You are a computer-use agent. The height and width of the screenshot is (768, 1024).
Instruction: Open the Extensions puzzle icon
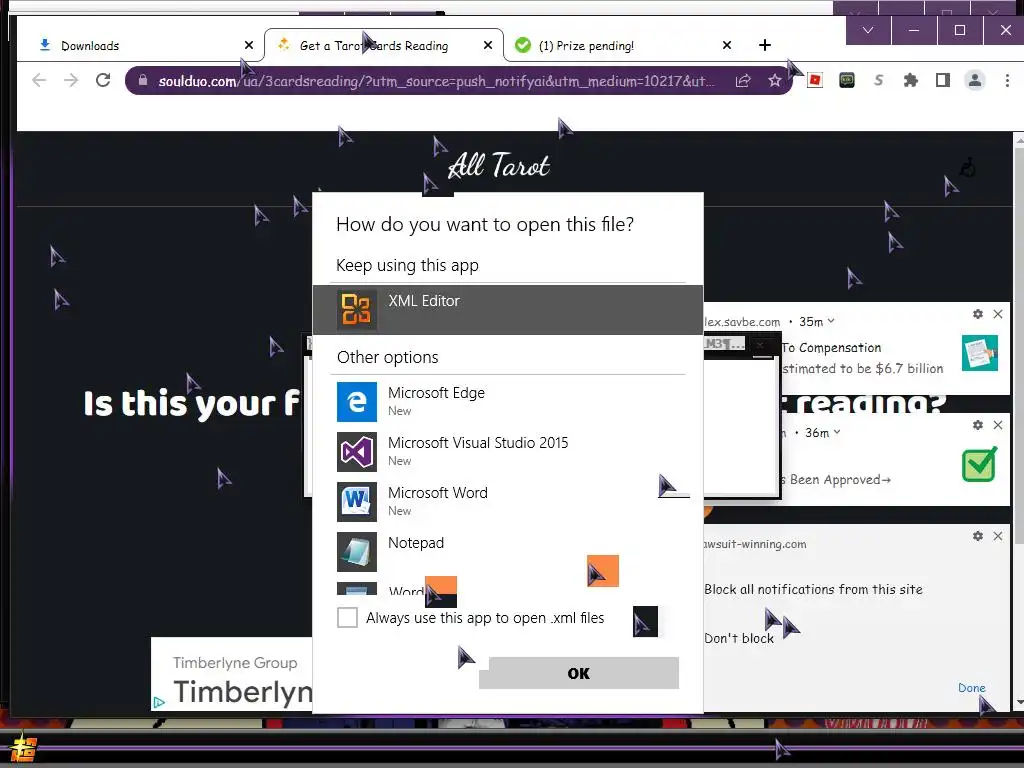(x=910, y=80)
